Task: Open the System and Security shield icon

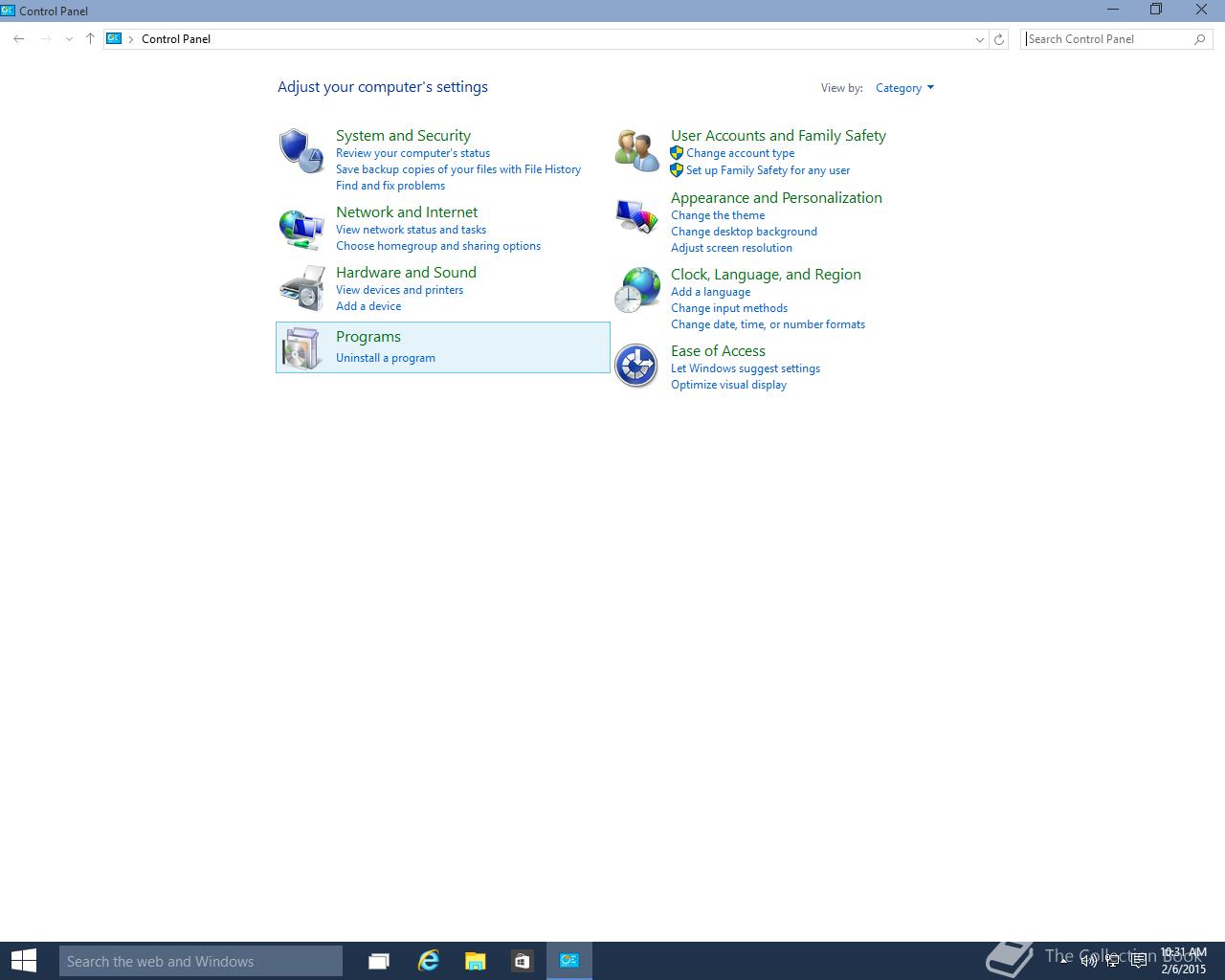Action: tap(301, 150)
